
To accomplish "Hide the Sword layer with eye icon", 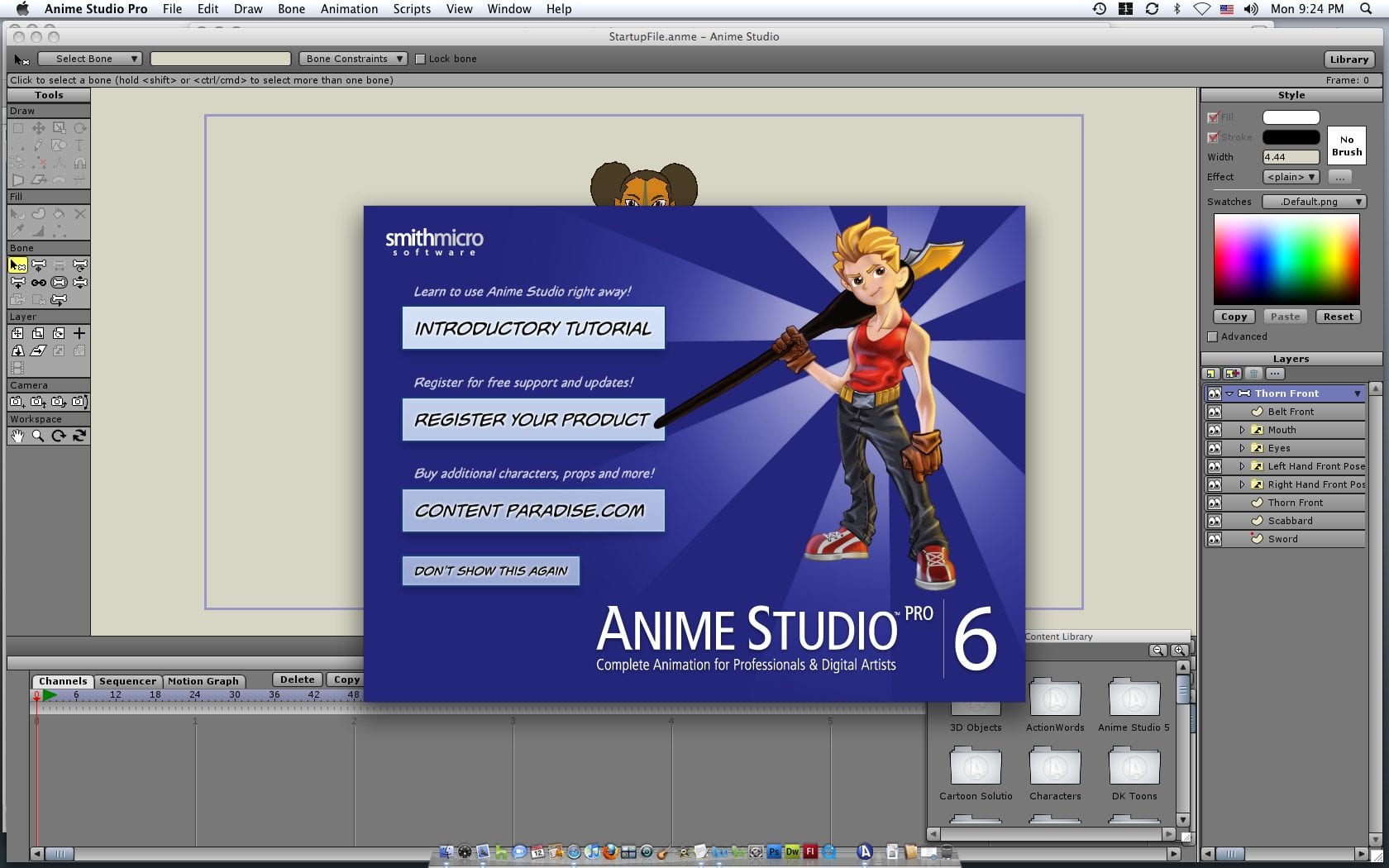I will 1214,539.
